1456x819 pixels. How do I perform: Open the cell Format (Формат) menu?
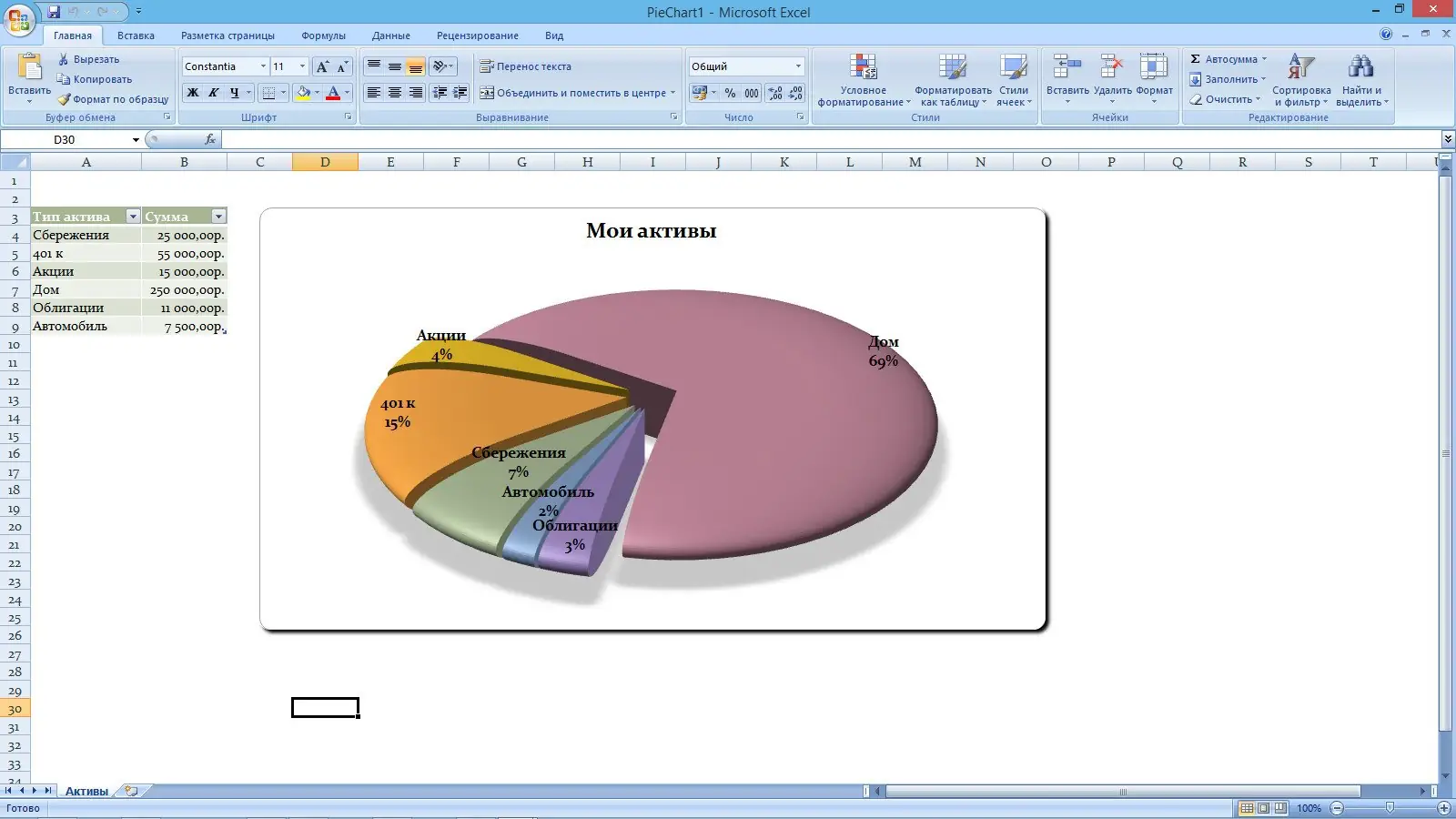point(1154,78)
